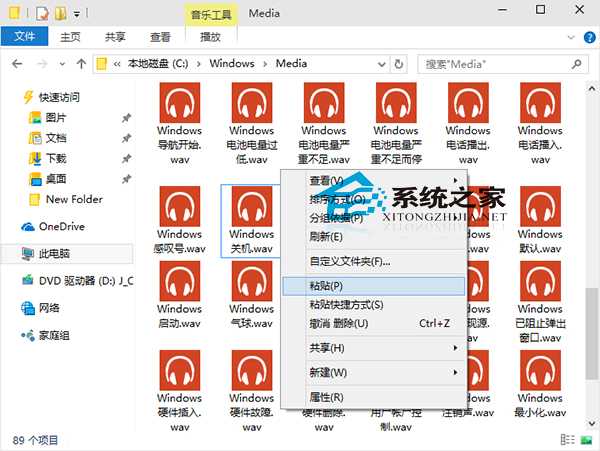Click 刷新(E) in context menu
Viewport: 600px width, 451px height.
point(373,237)
